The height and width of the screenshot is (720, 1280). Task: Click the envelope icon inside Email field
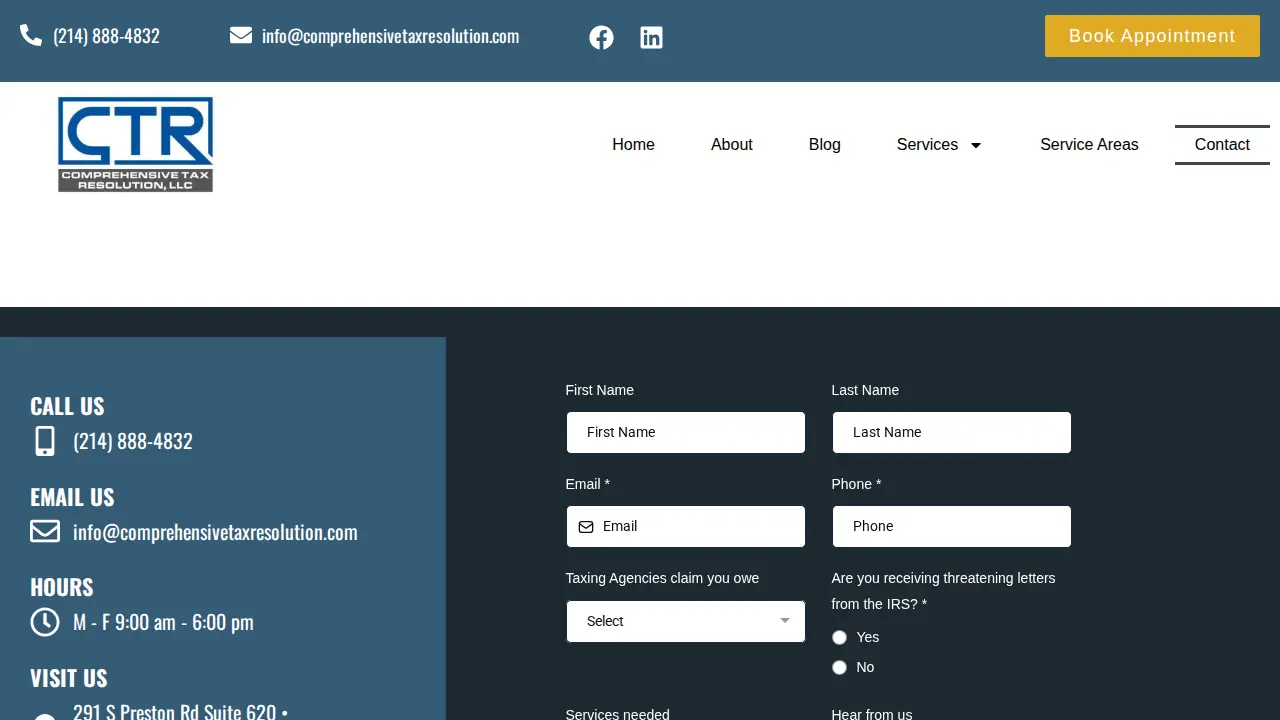tap(586, 527)
